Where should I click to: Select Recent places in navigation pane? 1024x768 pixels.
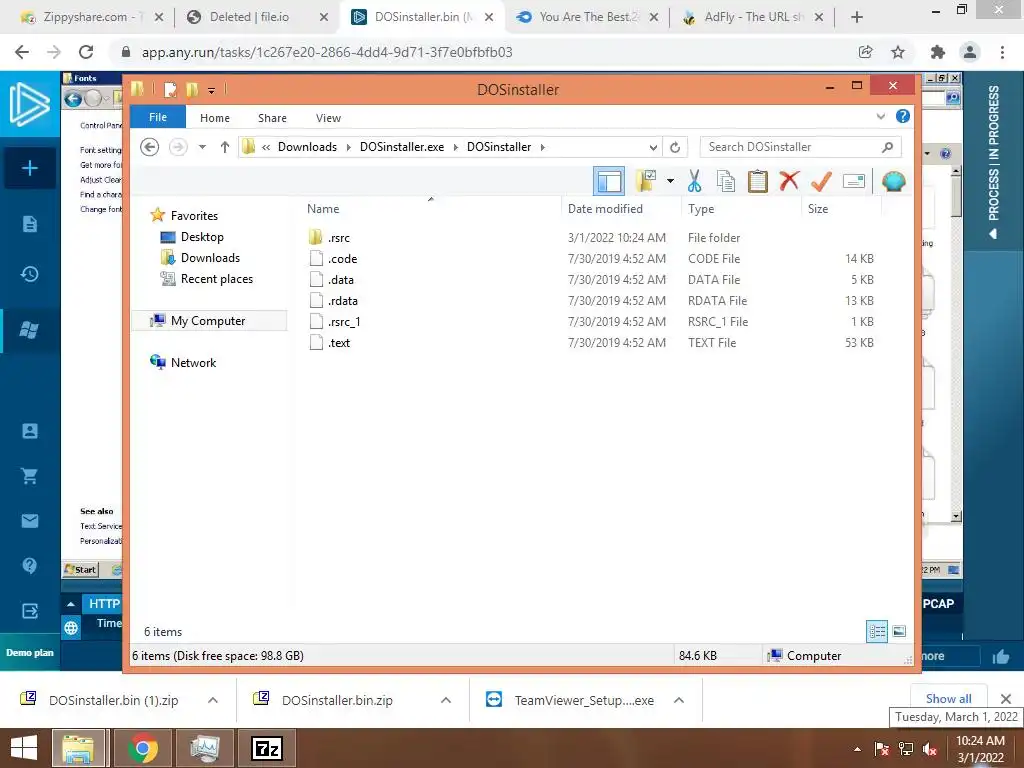216,279
